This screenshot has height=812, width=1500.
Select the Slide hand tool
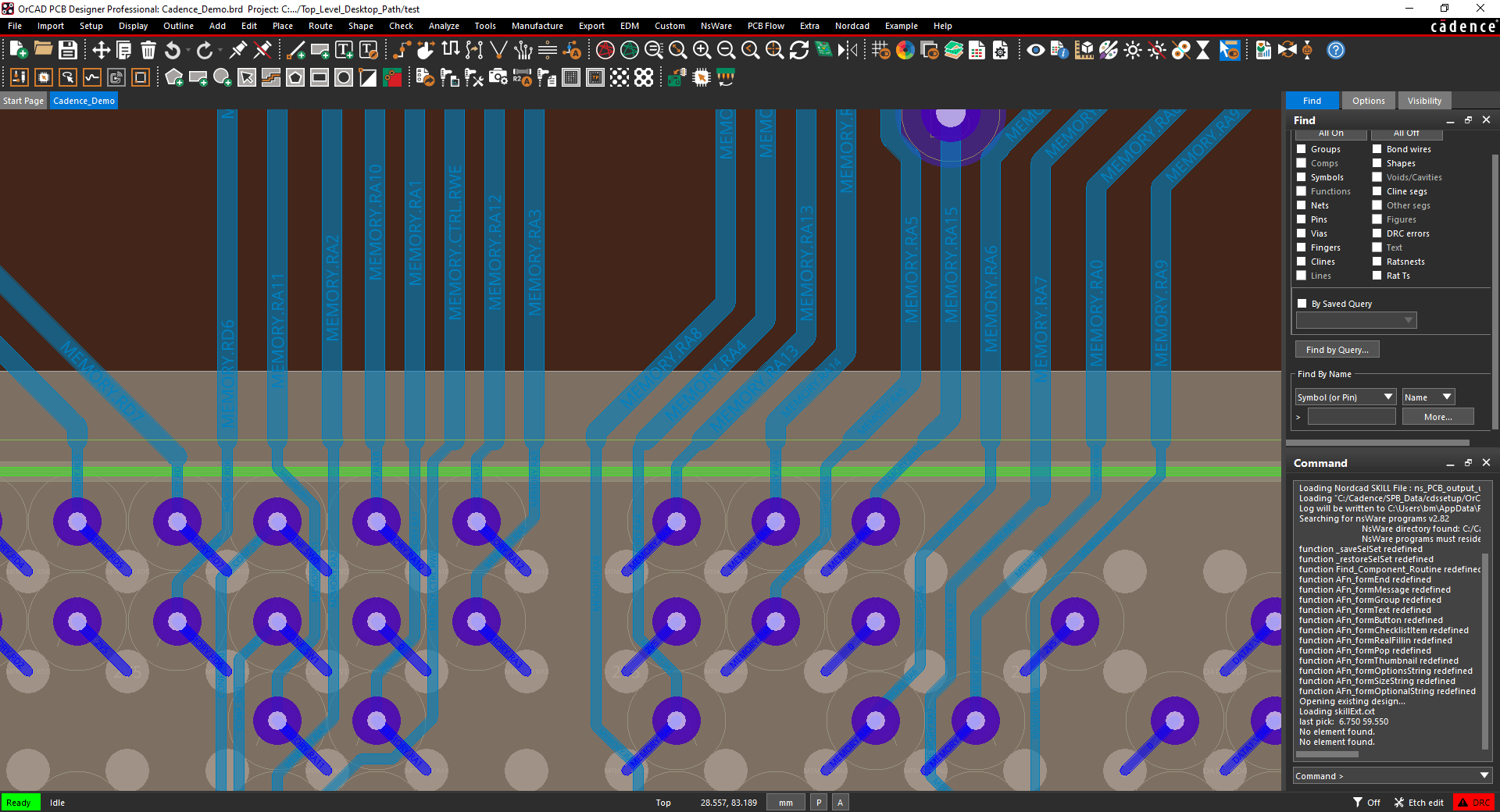[x=426, y=50]
